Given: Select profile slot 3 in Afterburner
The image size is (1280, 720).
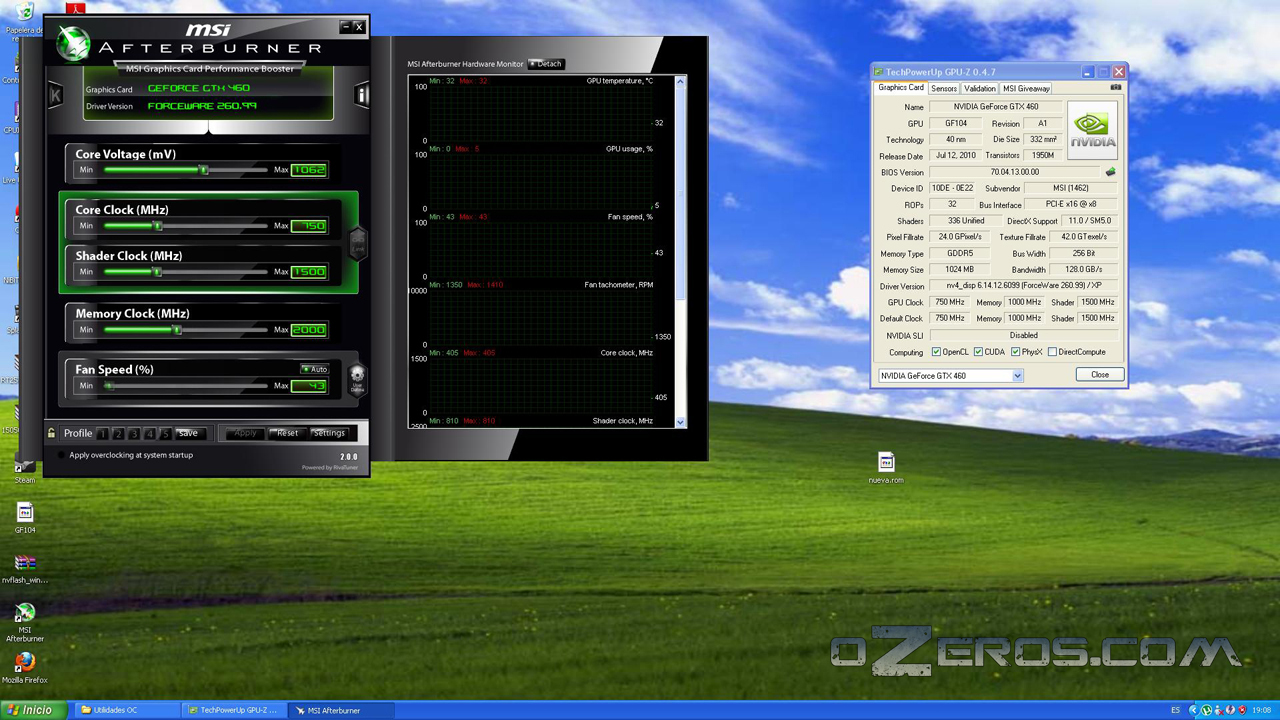Looking at the screenshot, I should point(134,434).
